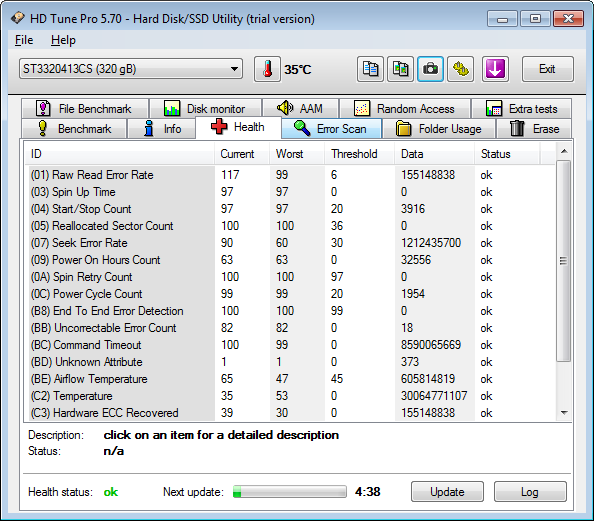The height and width of the screenshot is (521, 594).
Task: Click the Next update progress bar
Action: pos(290,492)
